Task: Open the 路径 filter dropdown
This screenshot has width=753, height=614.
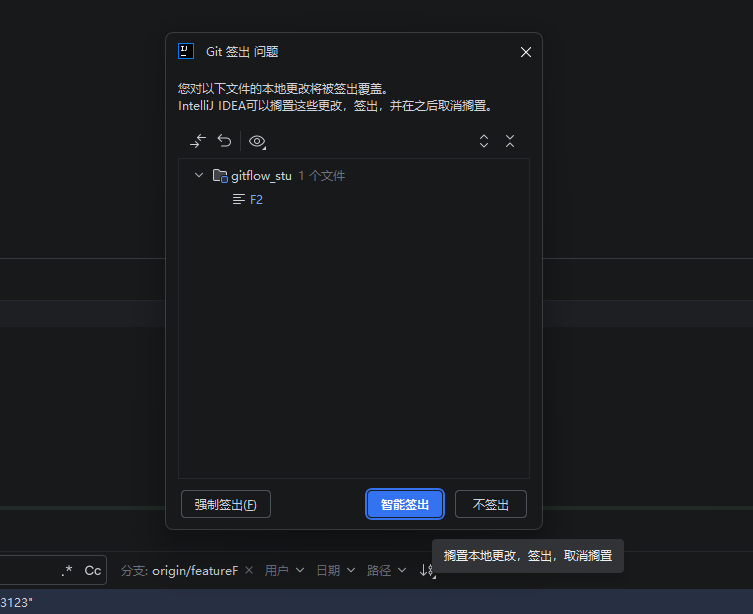Action: pos(387,570)
